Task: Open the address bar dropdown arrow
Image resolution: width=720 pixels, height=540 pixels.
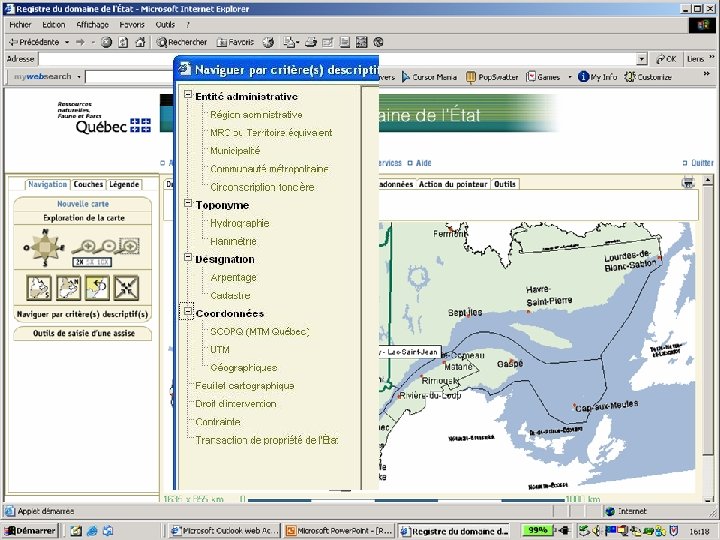Action: point(642,59)
